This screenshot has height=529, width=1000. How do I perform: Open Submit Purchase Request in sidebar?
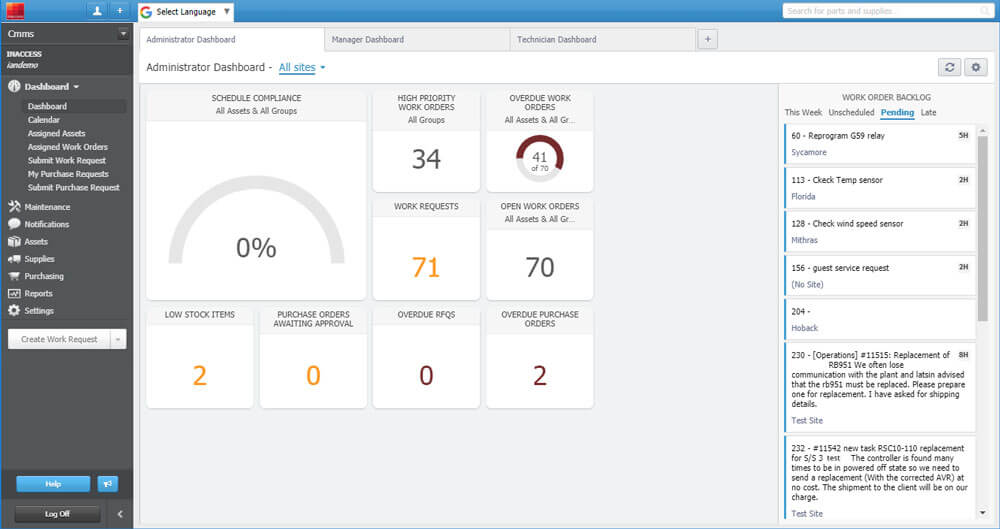(x=73, y=188)
